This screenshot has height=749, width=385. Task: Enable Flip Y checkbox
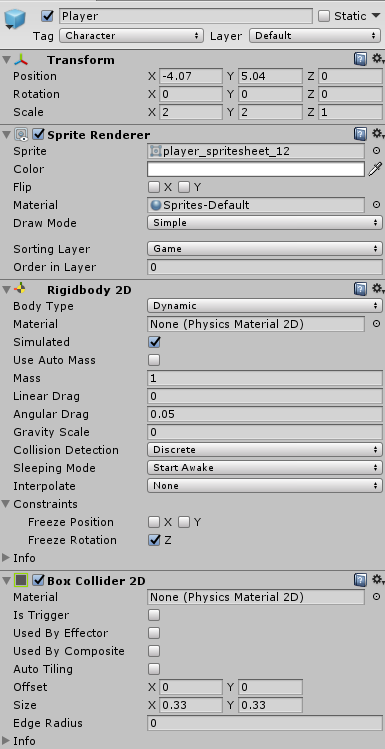[184, 187]
